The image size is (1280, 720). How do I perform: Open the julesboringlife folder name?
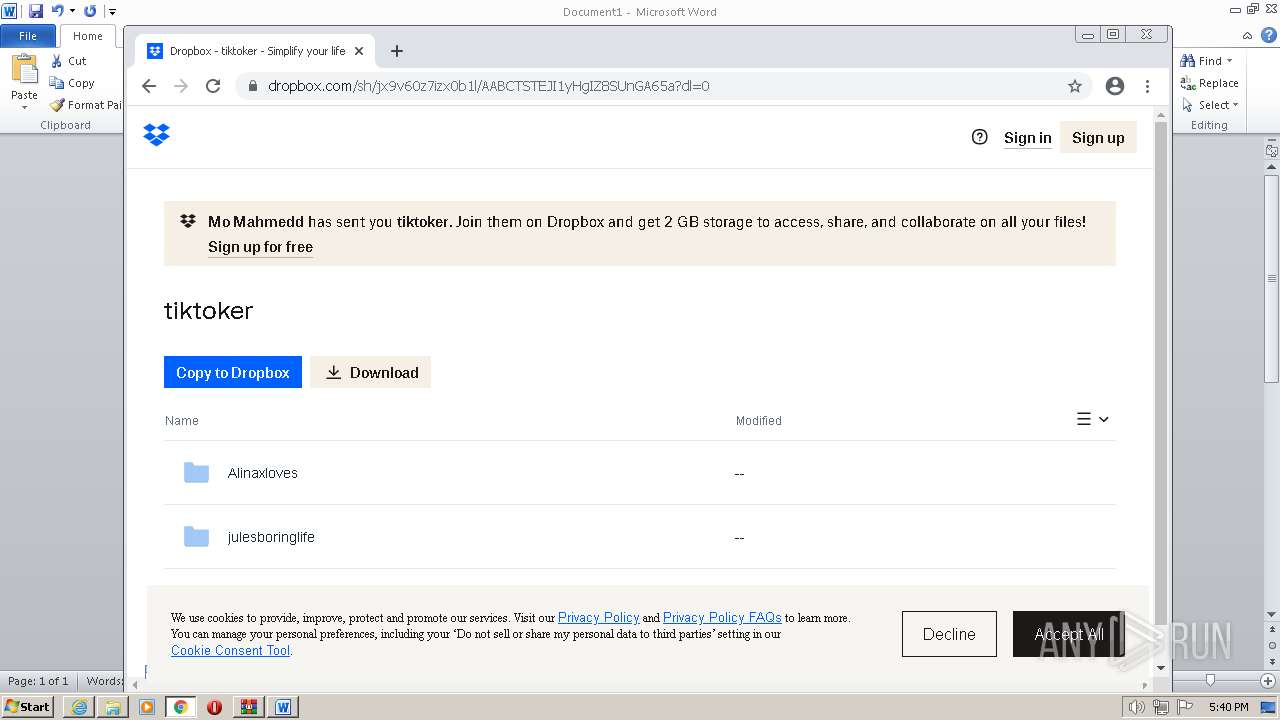tap(271, 537)
